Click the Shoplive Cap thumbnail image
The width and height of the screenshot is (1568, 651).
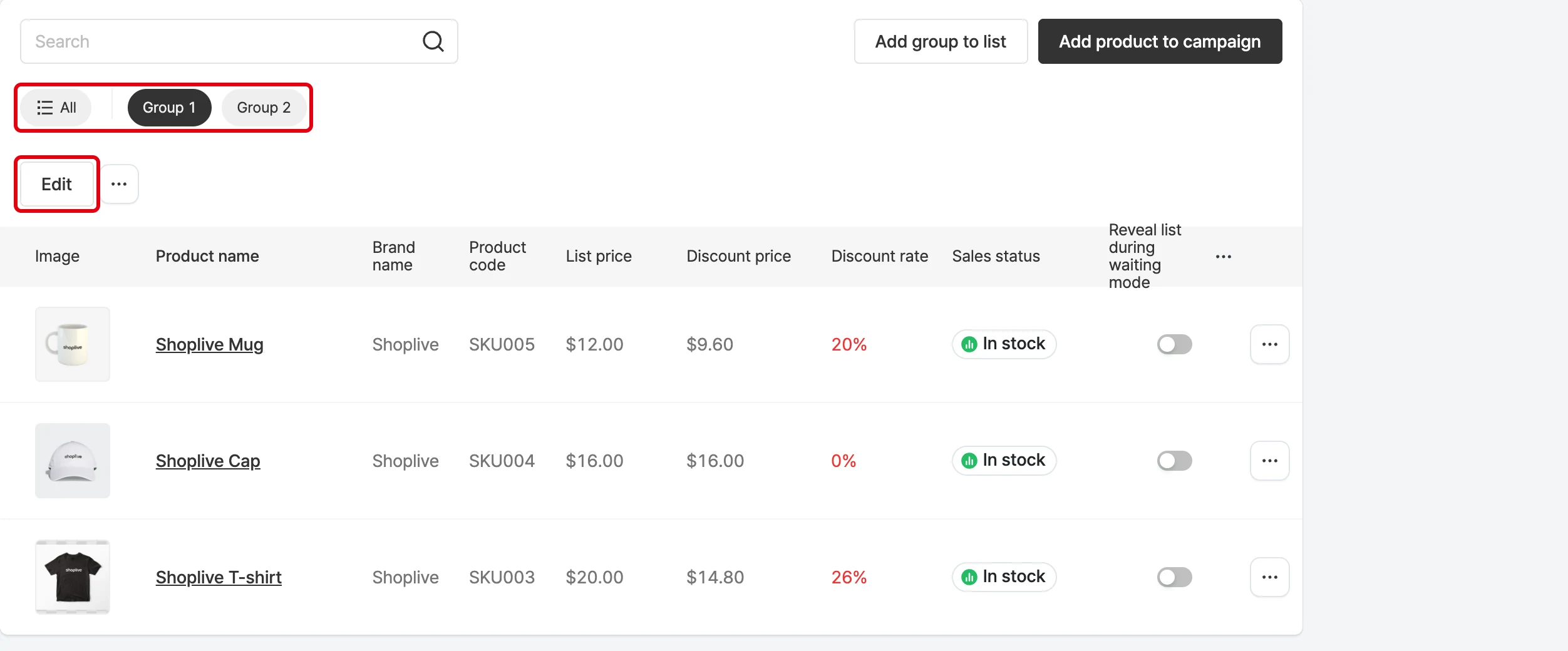click(x=73, y=461)
